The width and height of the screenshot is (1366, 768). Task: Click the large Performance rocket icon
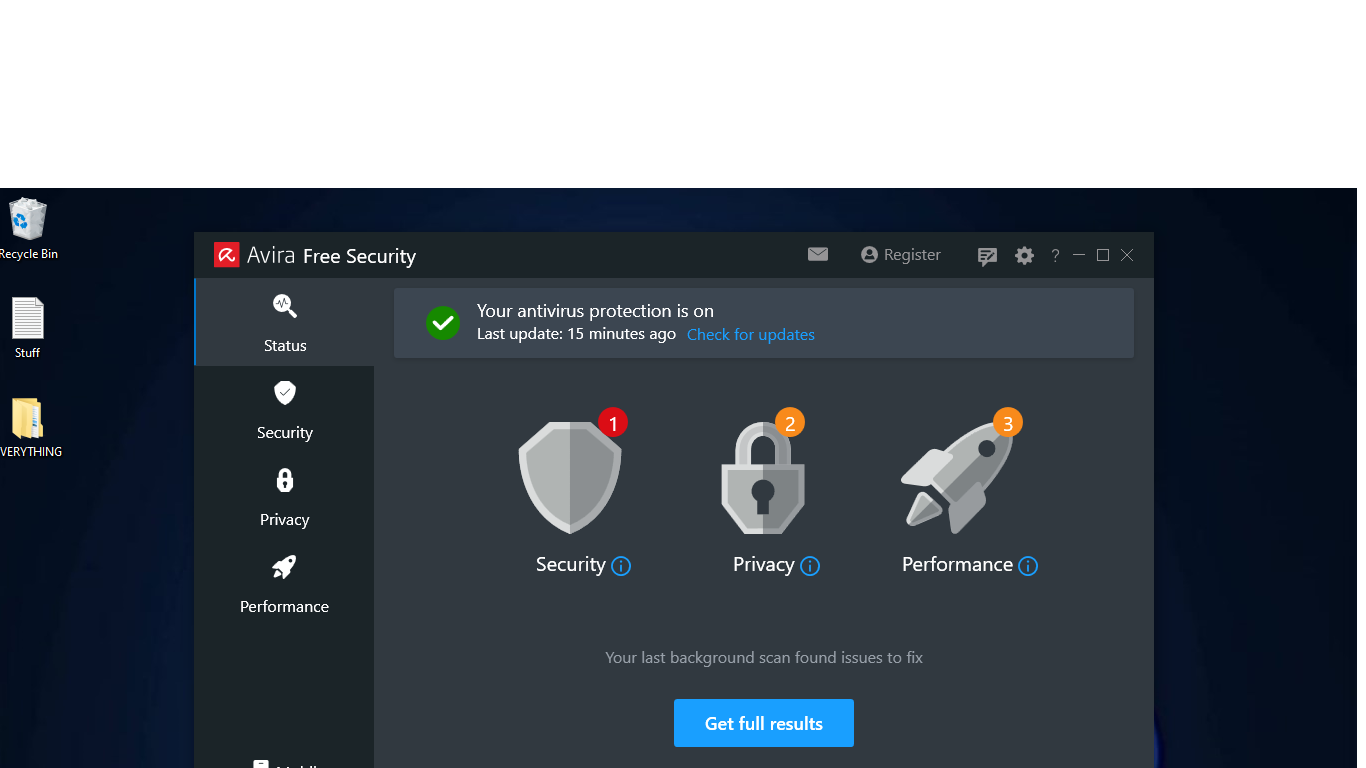[x=957, y=478]
